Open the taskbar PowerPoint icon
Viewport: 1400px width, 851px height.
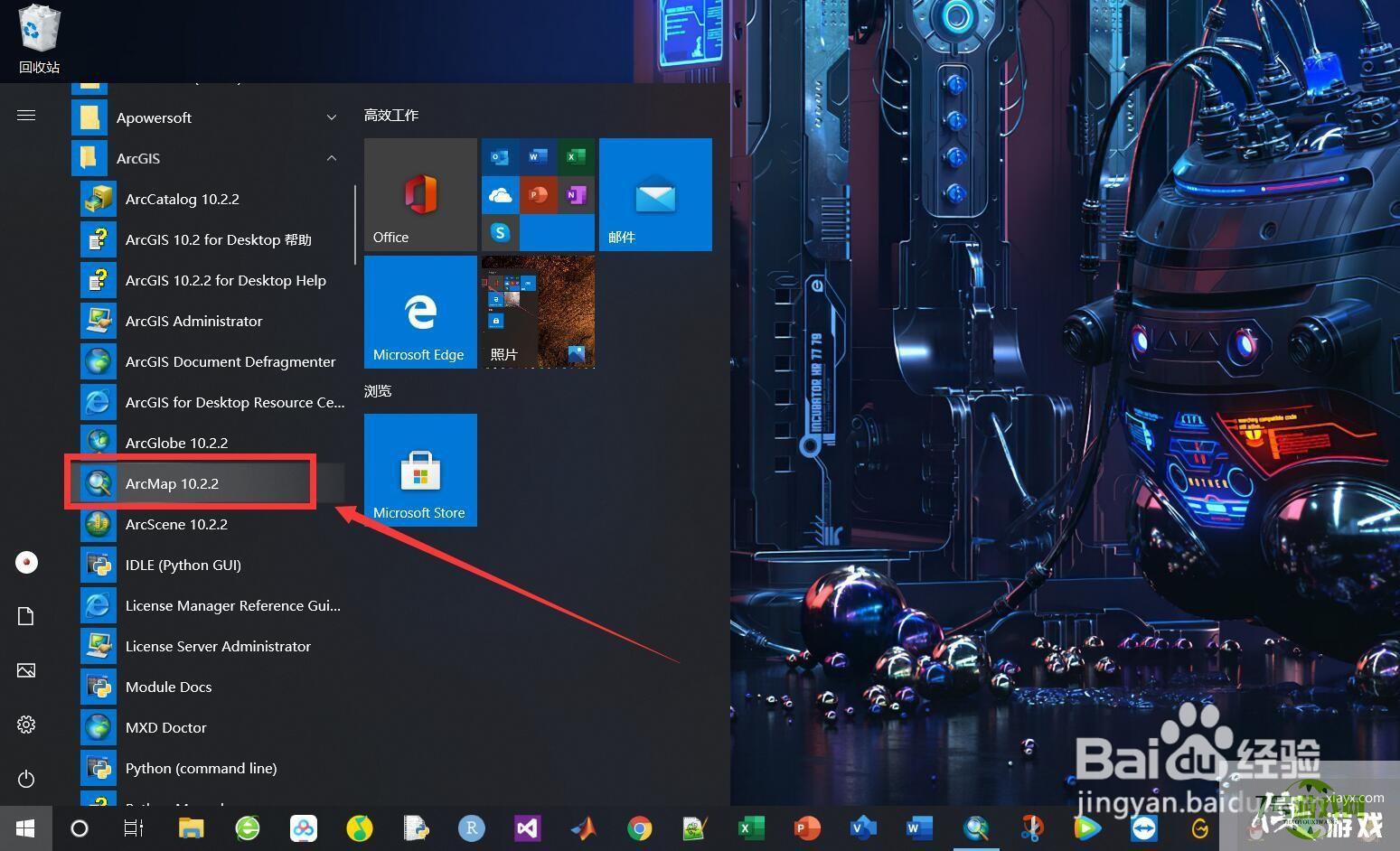coord(807,828)
